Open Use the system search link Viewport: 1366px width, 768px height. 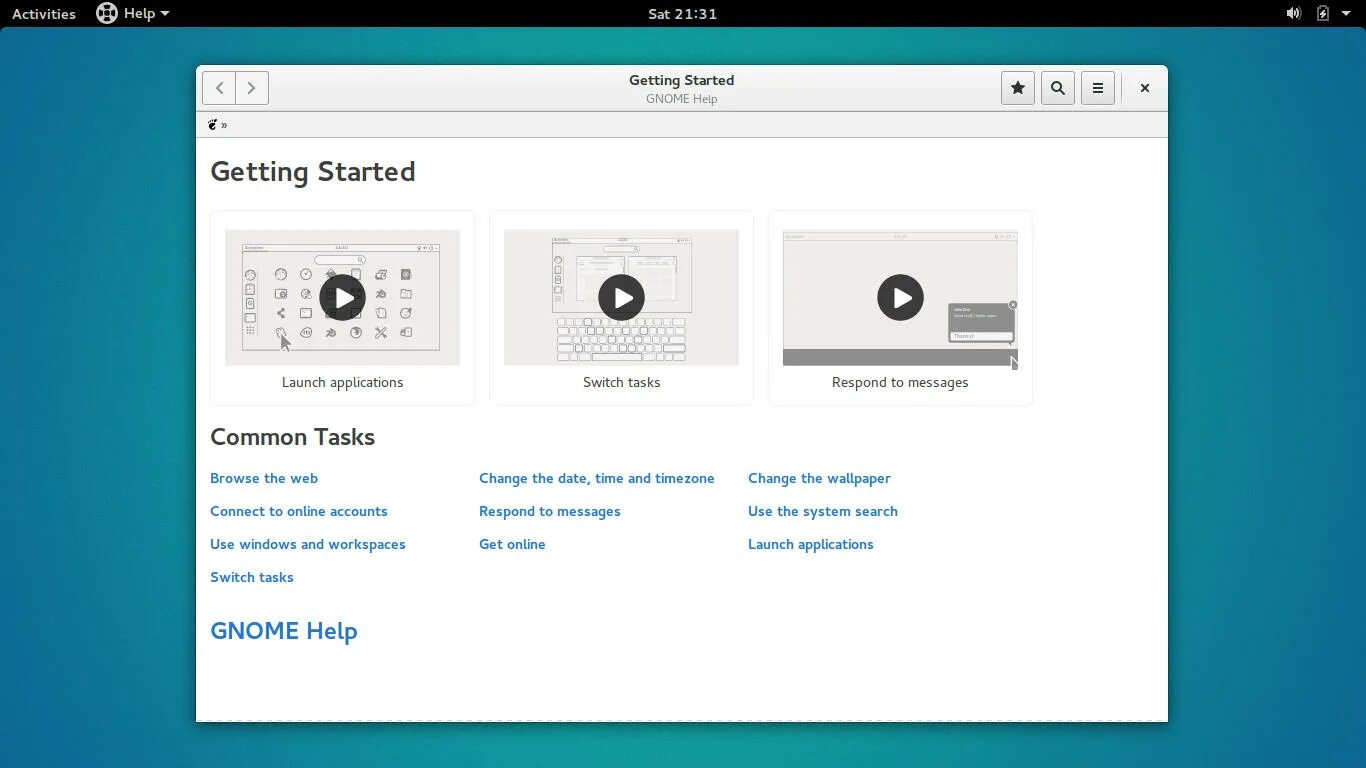pyautogui.click(x=823, y=511)
